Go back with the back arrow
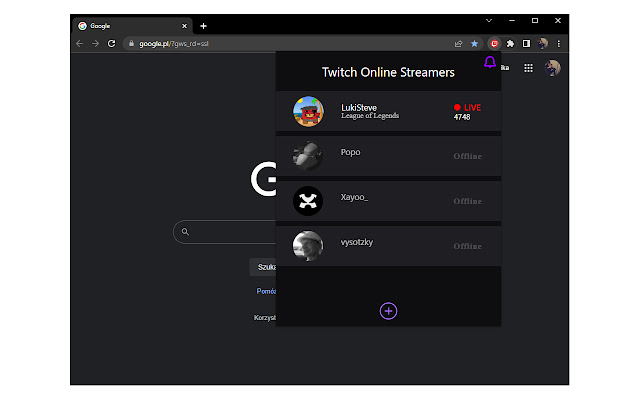The width and height of the screenshot is (640, 400). (x=80, y=44)
